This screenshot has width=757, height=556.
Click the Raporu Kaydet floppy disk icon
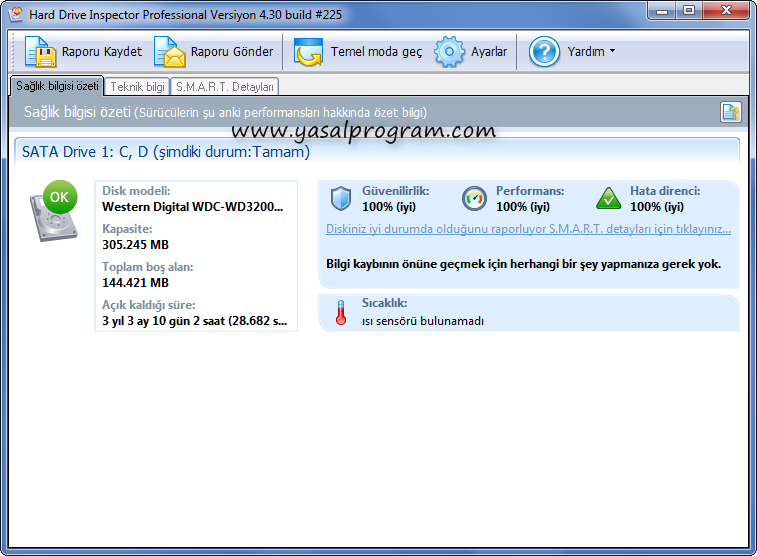(x=40, y=52)
